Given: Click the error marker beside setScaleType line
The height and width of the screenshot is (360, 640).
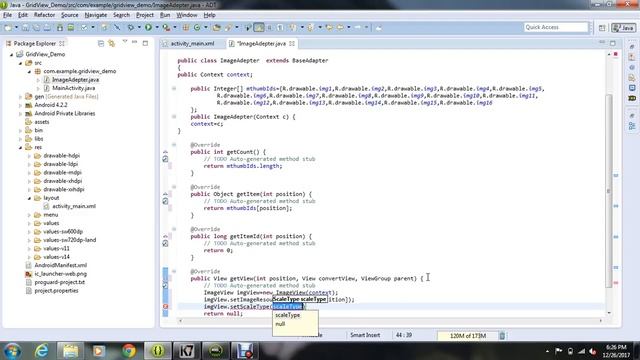Looking at the screenshot, I should click(x=165, y=306).
